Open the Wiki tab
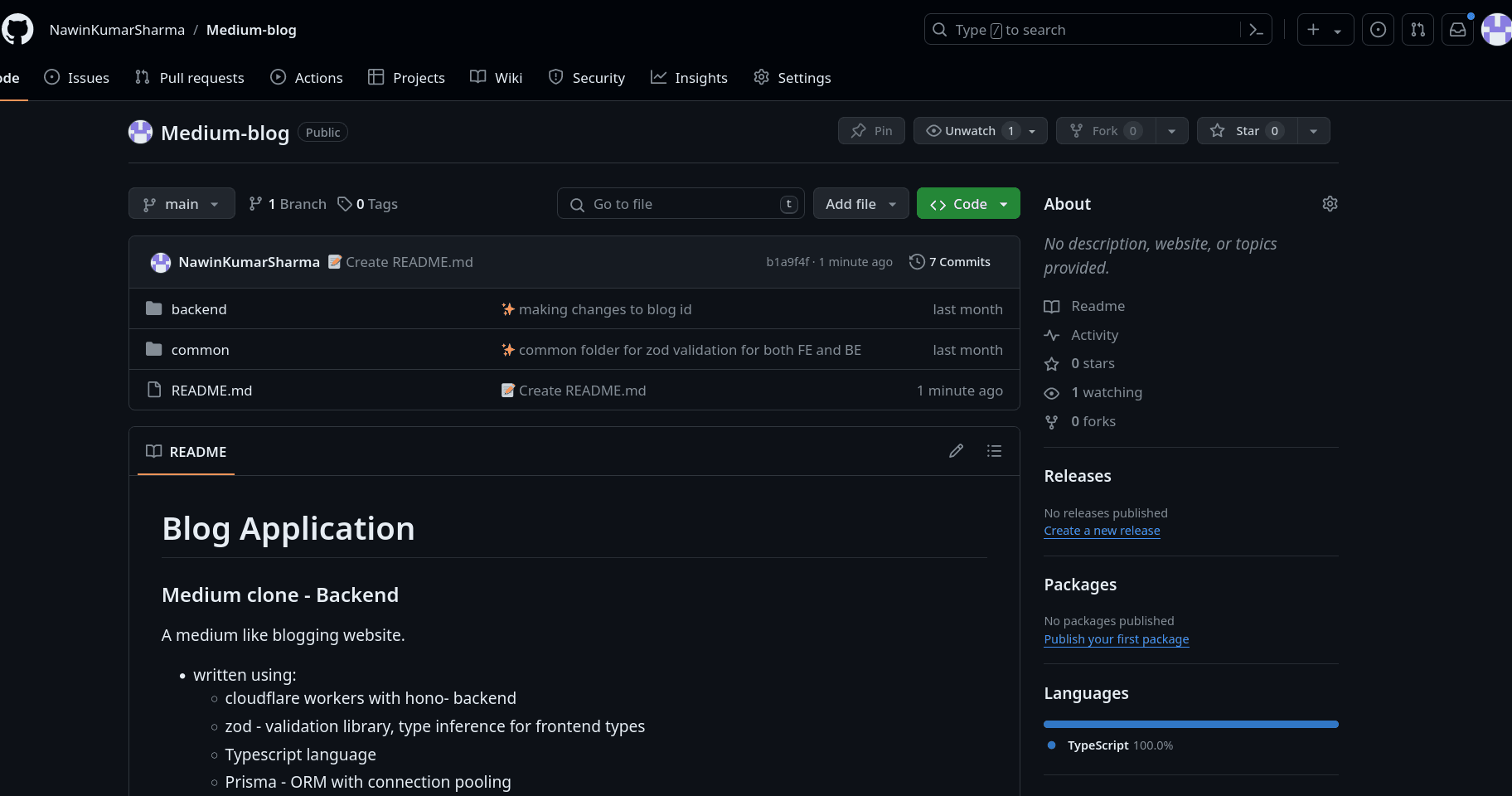Image resolution: width=1512 pixels, height=796 pixels. 496,78
